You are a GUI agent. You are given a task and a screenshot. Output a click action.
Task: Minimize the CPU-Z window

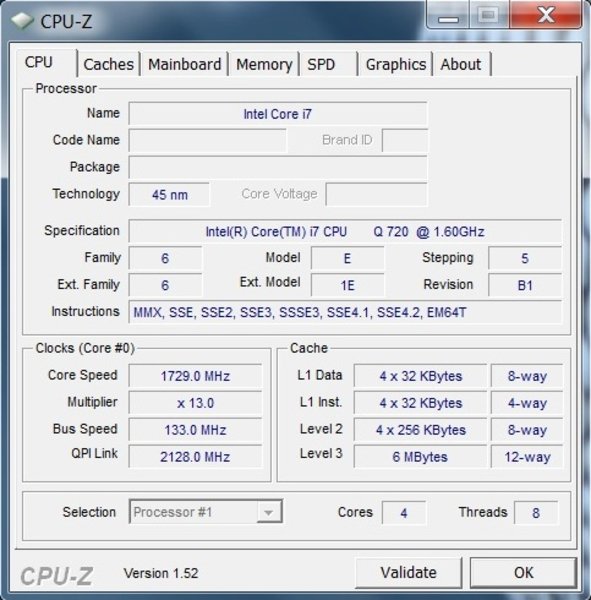coord(448,15)
